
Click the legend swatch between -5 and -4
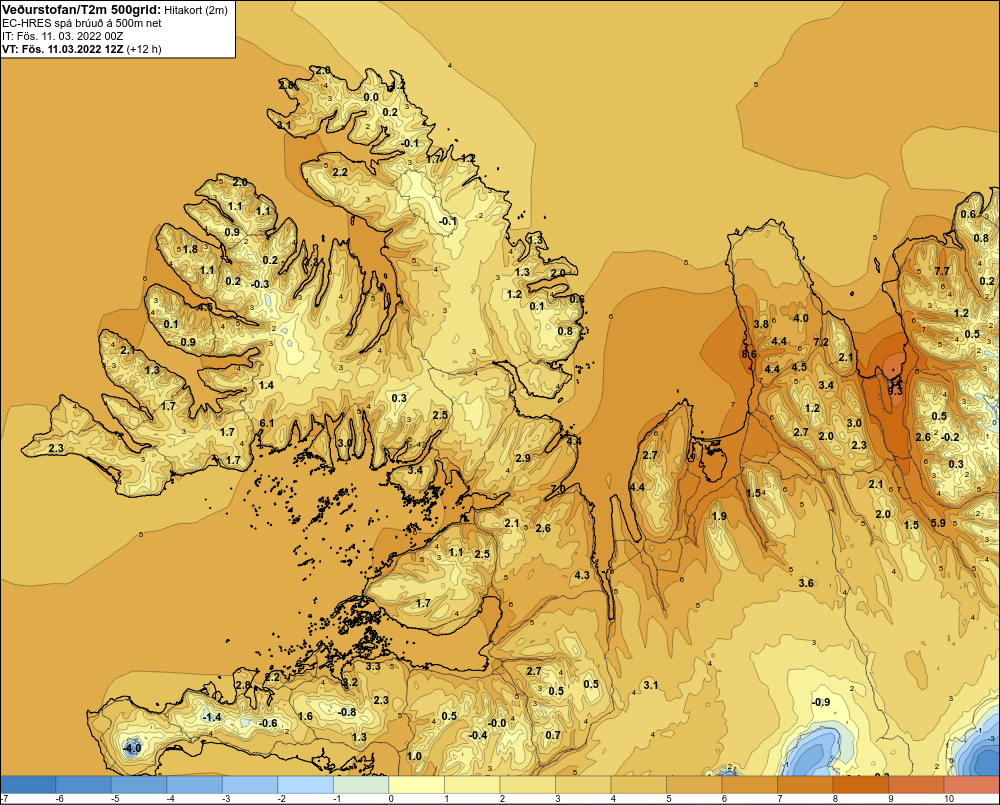139,785
